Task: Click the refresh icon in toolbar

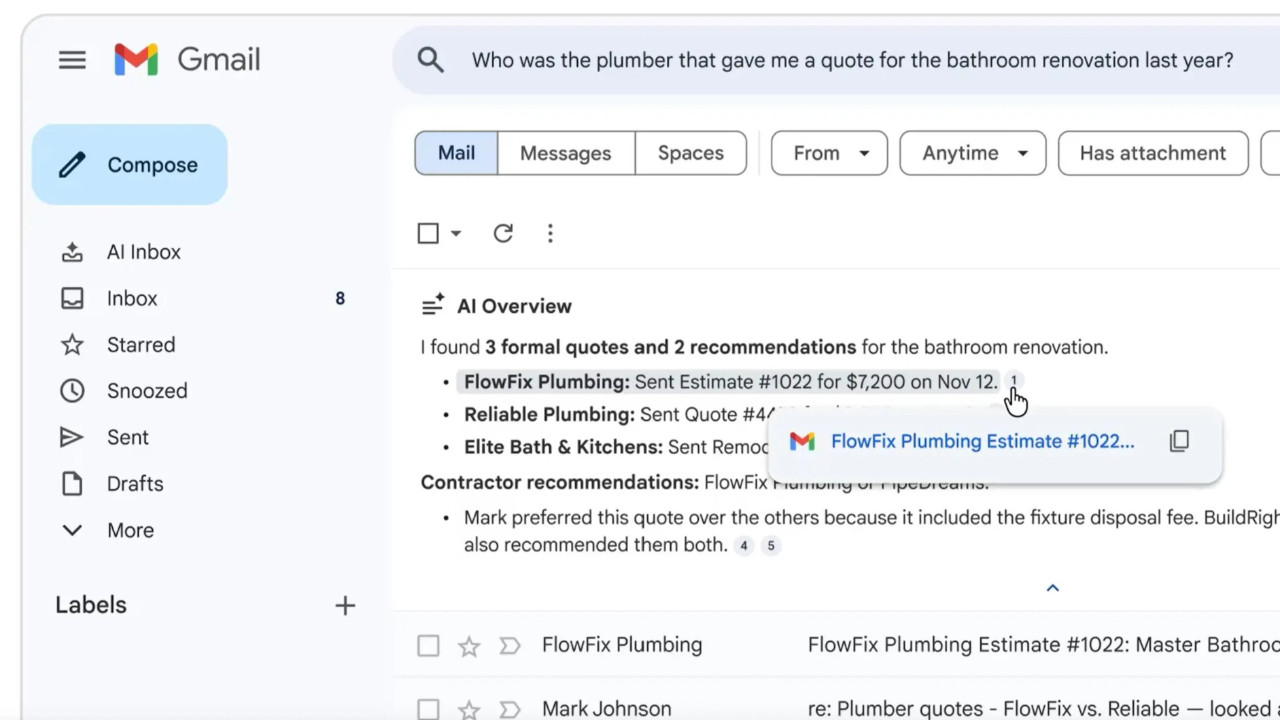Action: click(503, 233)
